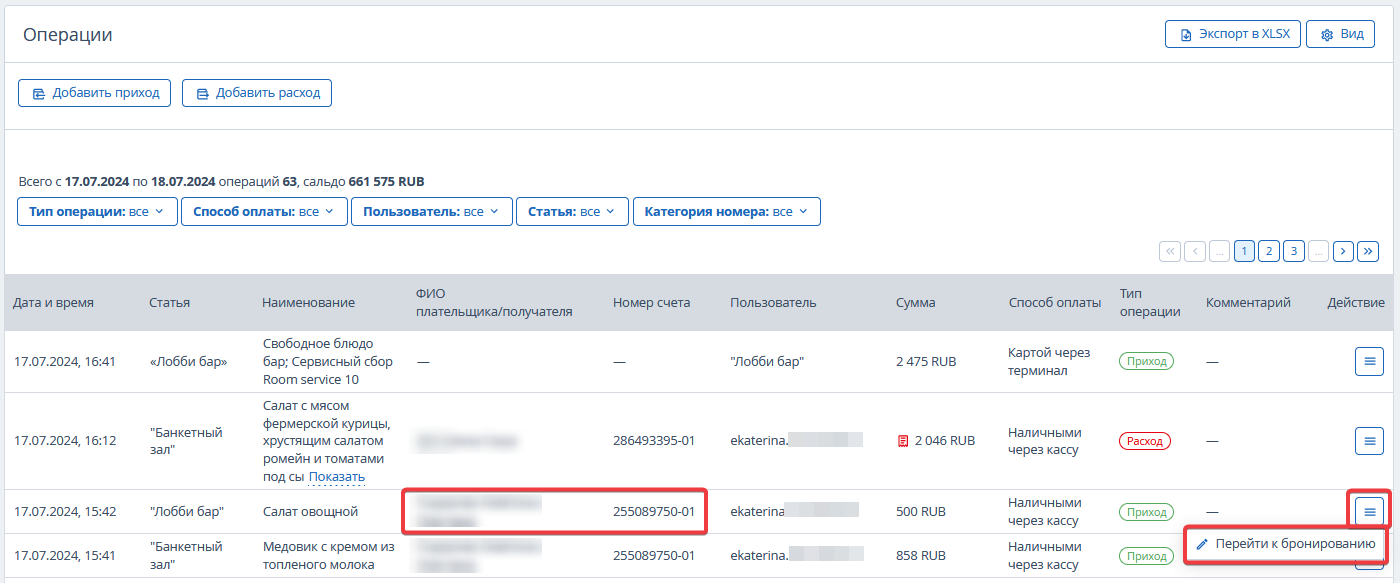Image resolution: width=1400 pixels, height=583 pixels.
Task: Click Свободное блюдо бар item name
Action: click(327, 361)
